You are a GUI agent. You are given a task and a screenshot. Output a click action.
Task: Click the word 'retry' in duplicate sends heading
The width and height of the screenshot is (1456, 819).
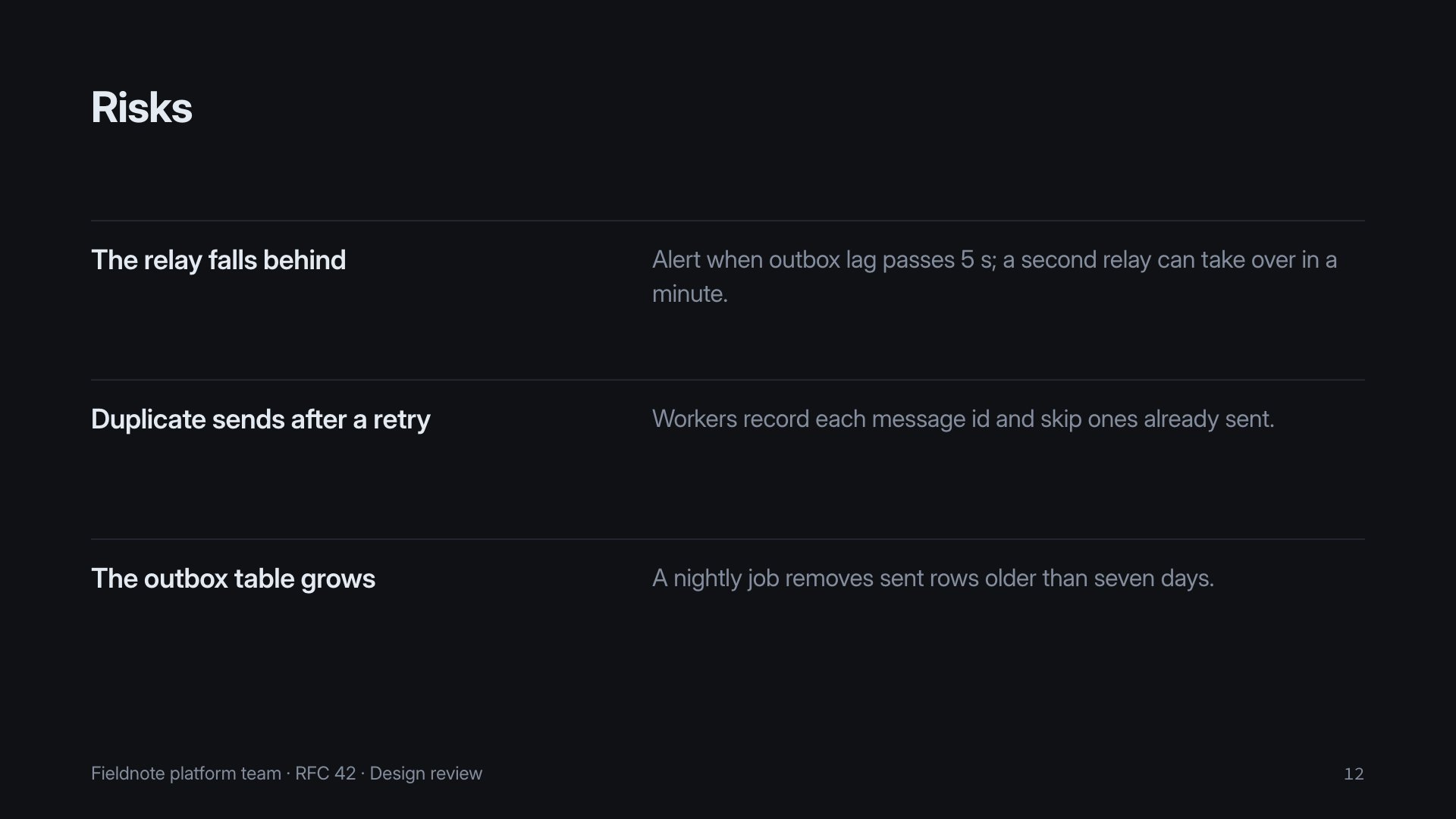402,419
